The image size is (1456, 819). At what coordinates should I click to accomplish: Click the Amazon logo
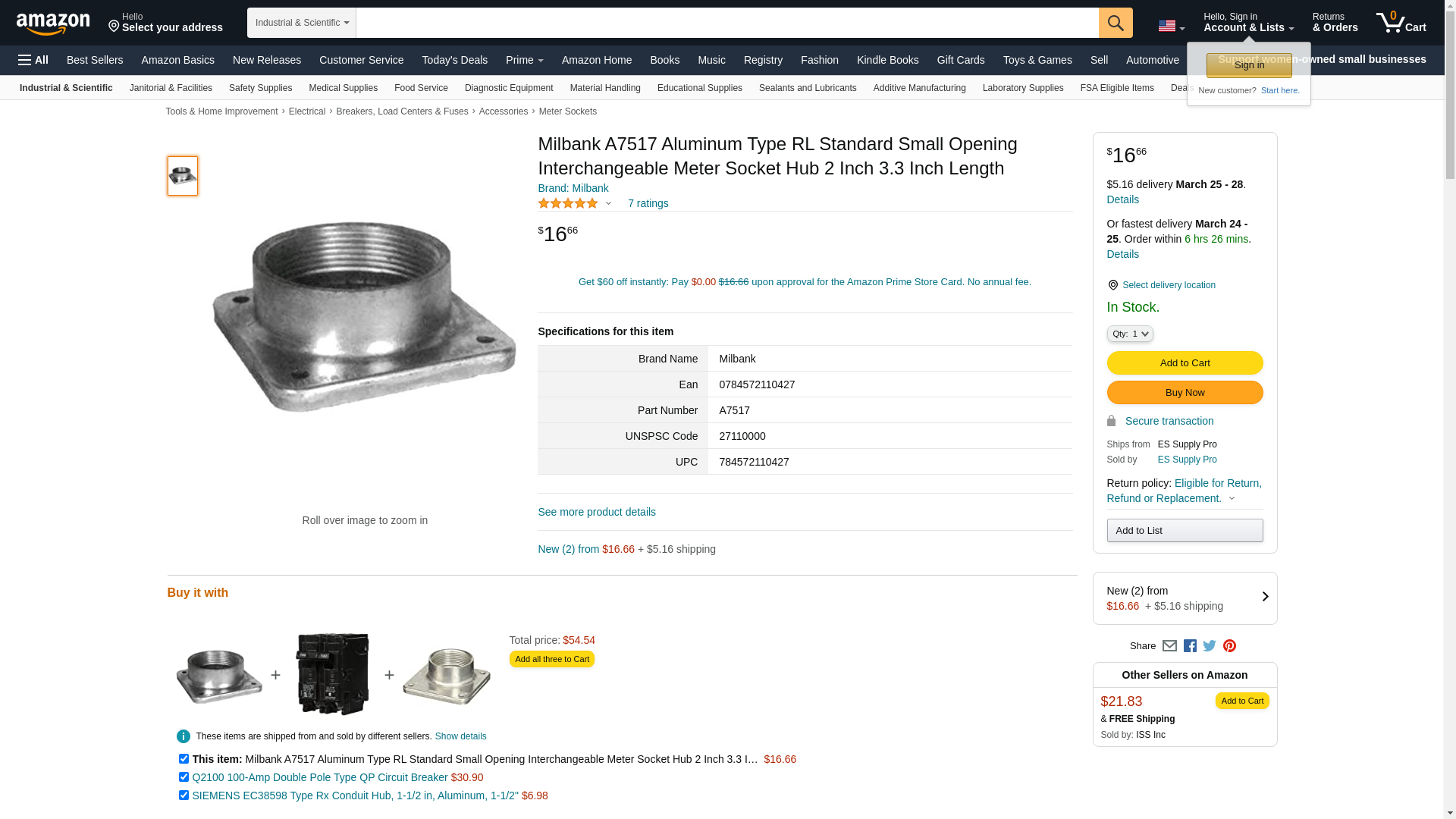tap(53, 24)
